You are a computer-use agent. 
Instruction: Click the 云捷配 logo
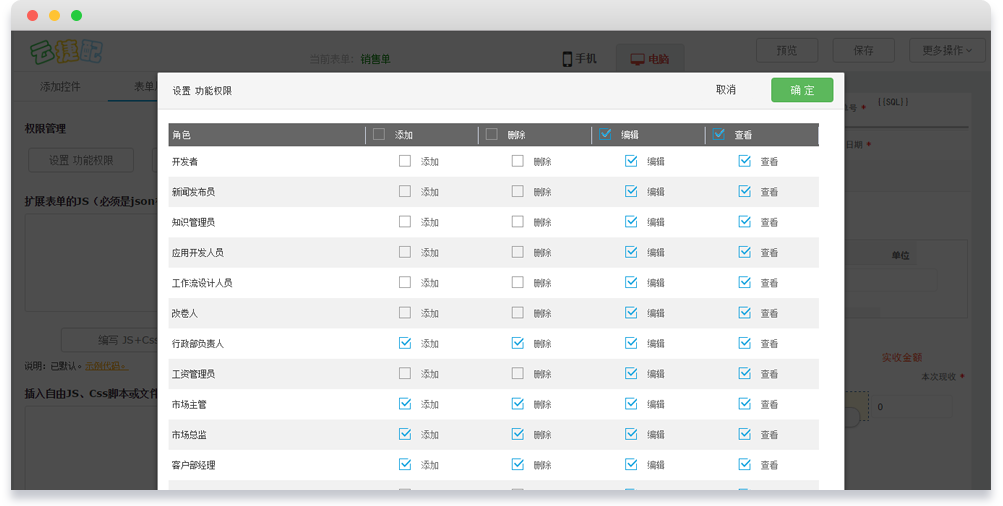(x=66, y=51)
